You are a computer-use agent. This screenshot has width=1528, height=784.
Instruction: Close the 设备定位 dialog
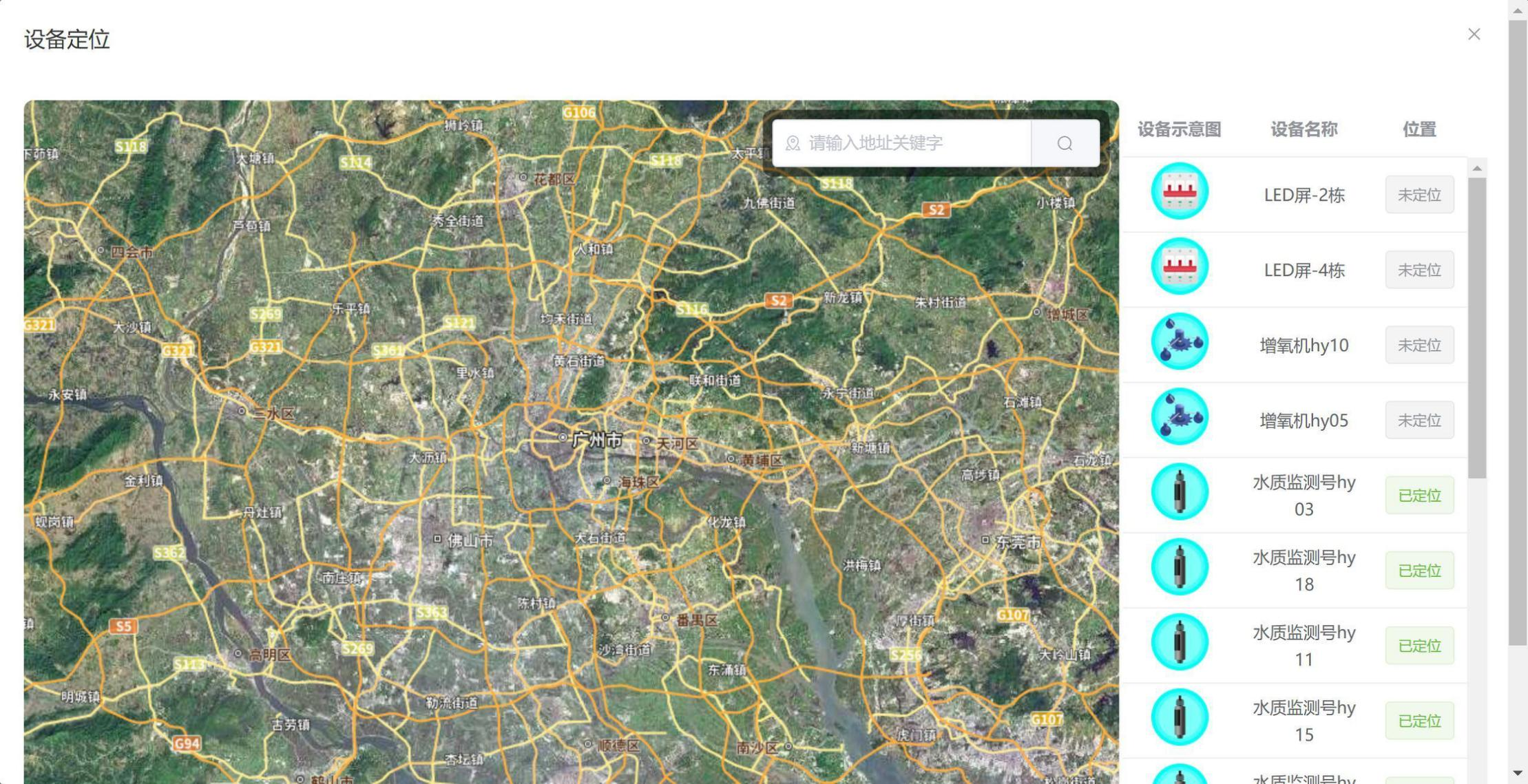(x=1474, y=34)
